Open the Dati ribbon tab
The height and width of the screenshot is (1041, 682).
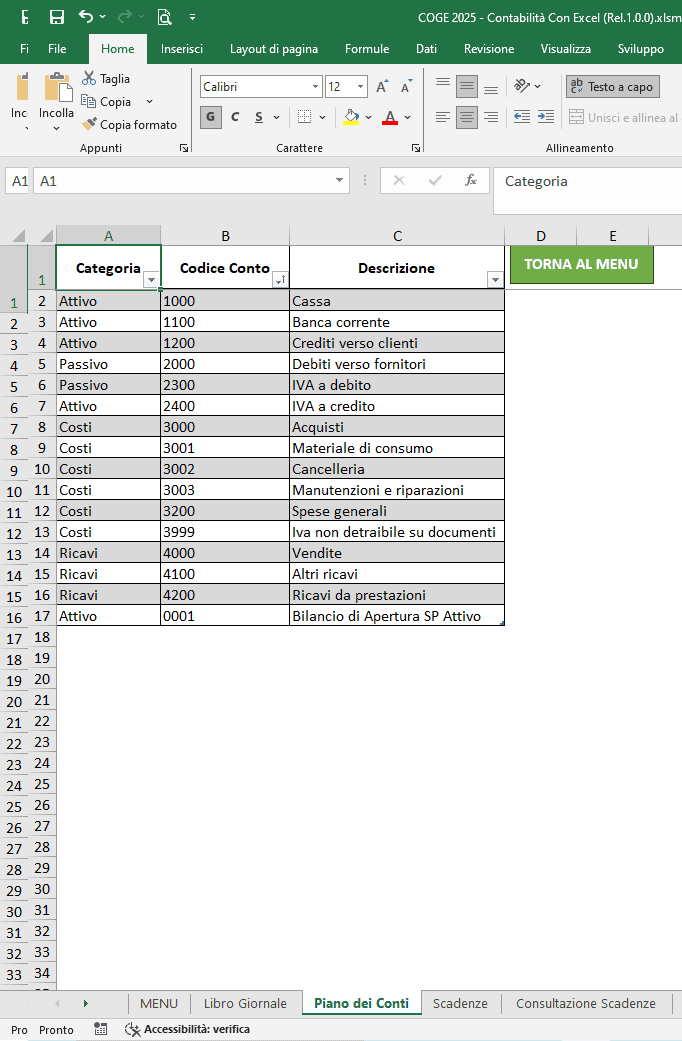[x=426, y=48]
